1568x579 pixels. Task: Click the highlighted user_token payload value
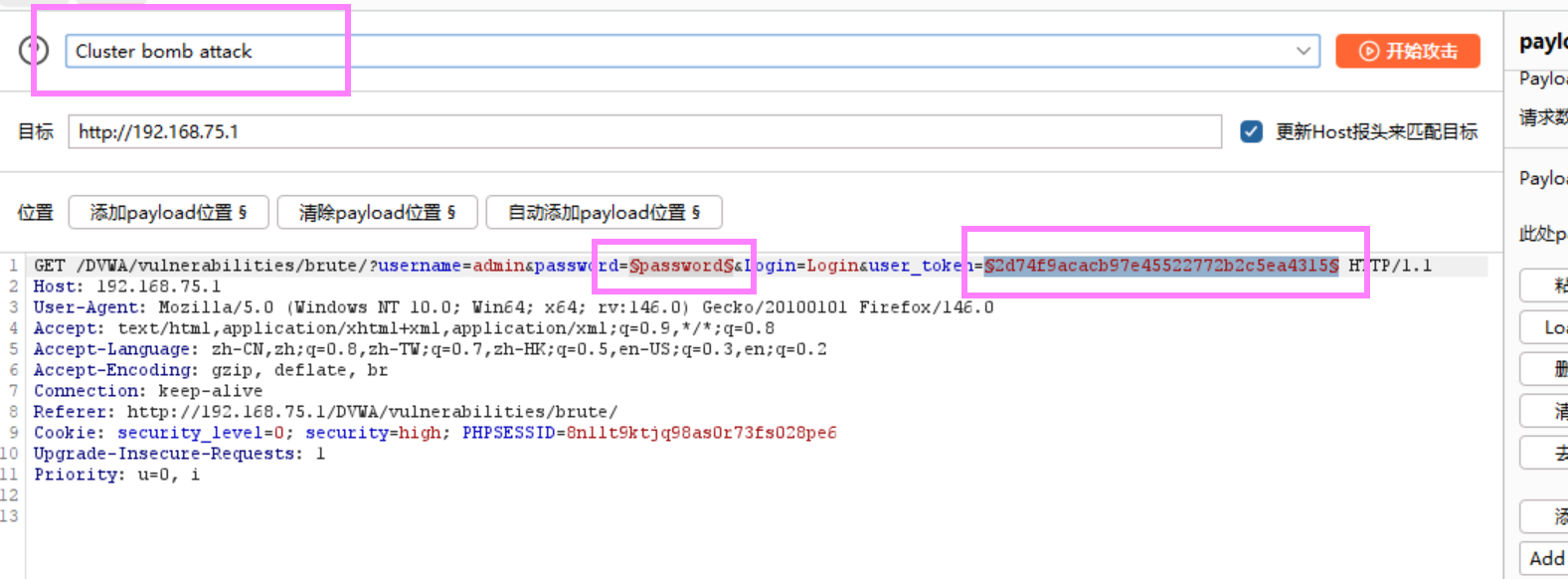point(1161,266)
